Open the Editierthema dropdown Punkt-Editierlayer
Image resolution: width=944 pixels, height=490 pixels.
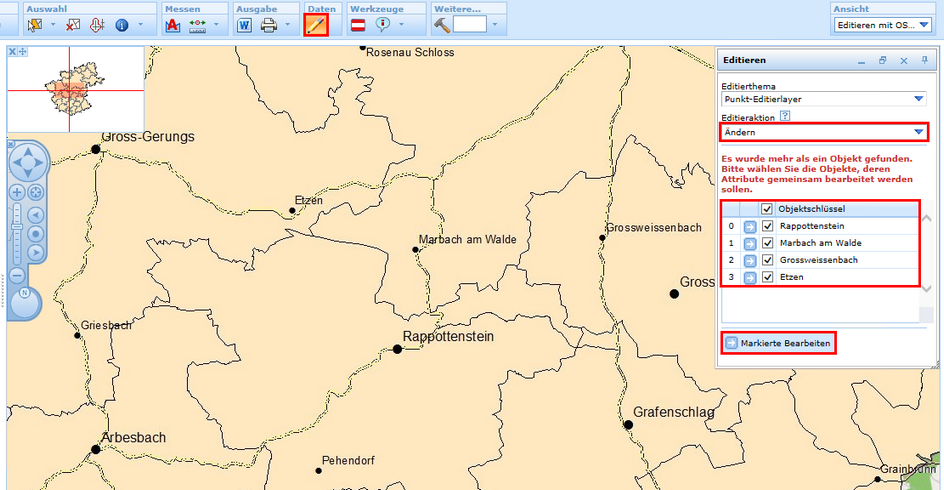(x=823, y=99)
